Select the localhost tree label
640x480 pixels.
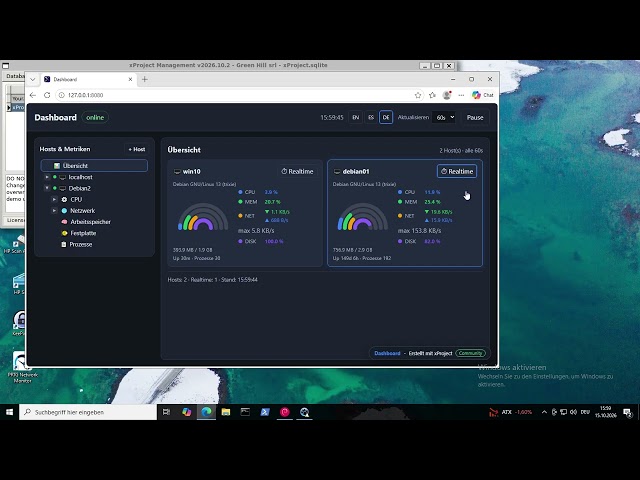click(80, 177)
